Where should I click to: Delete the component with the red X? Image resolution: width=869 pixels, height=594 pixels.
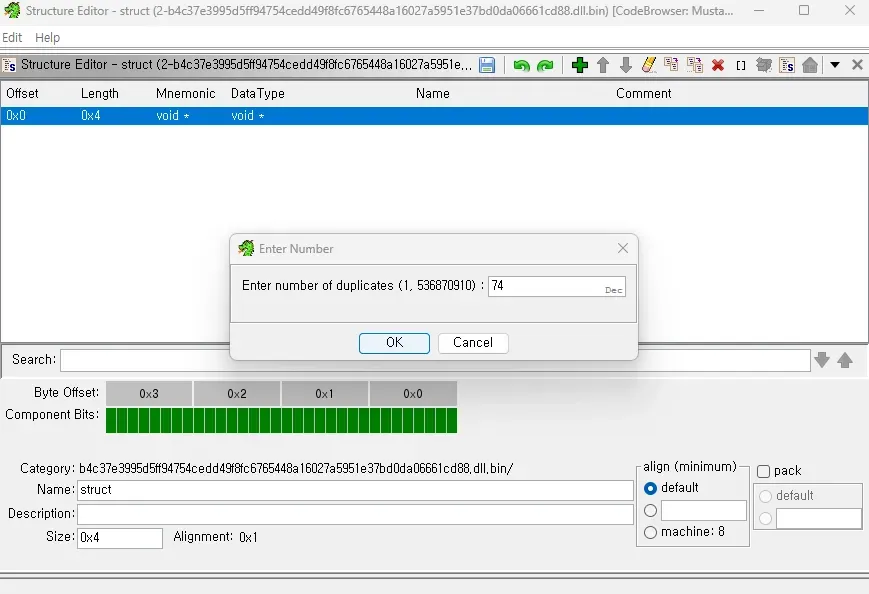pyautogui.click(x=718, y=65)
